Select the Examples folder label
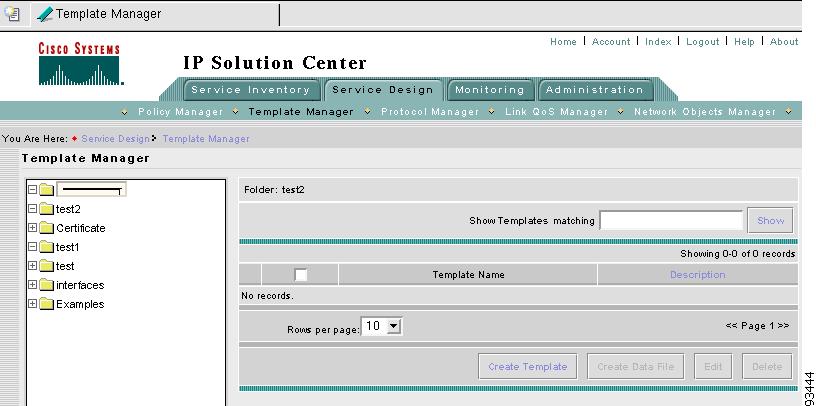This screenshot has height=406, width=816. point(80,304)
